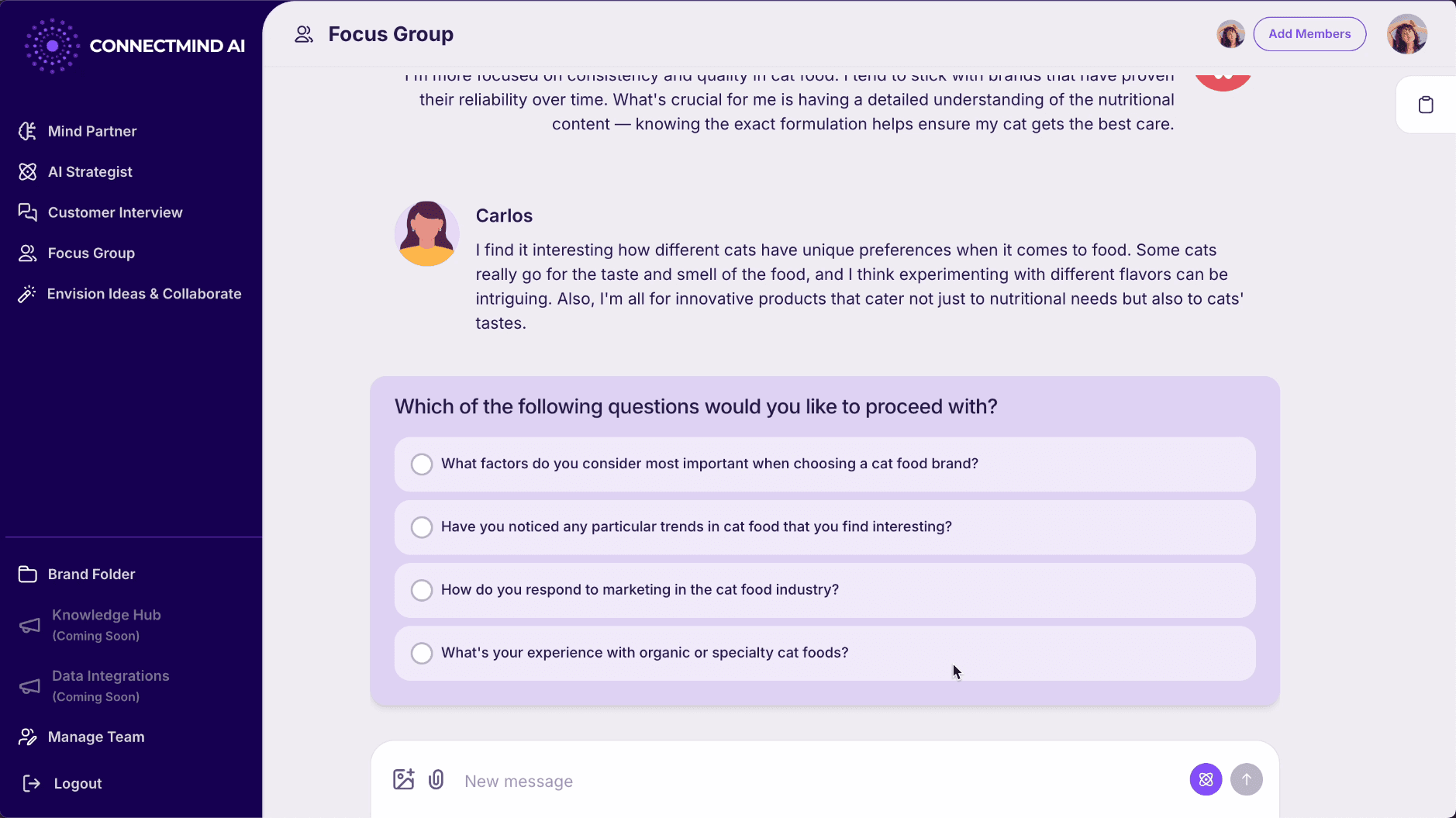Viewport: 1456px width, 818px height.
Task: Select the Focus Group people icon
Action: pos(28,253)
